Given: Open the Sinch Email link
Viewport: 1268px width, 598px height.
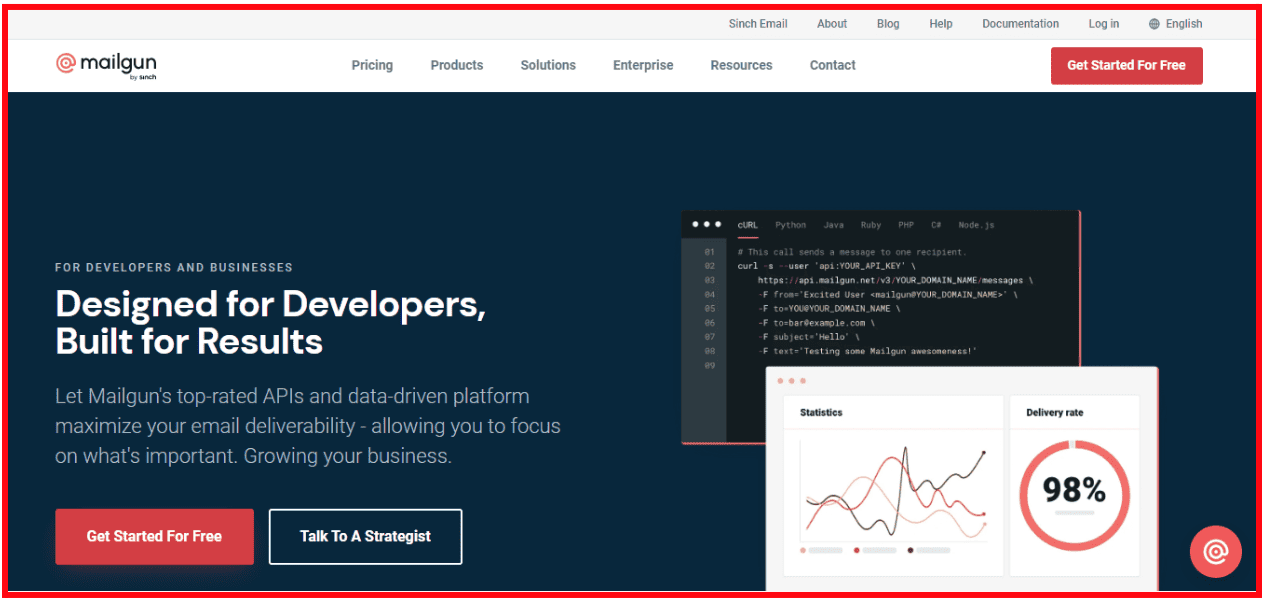Looking at the screenshot, I should coord(758,24).
